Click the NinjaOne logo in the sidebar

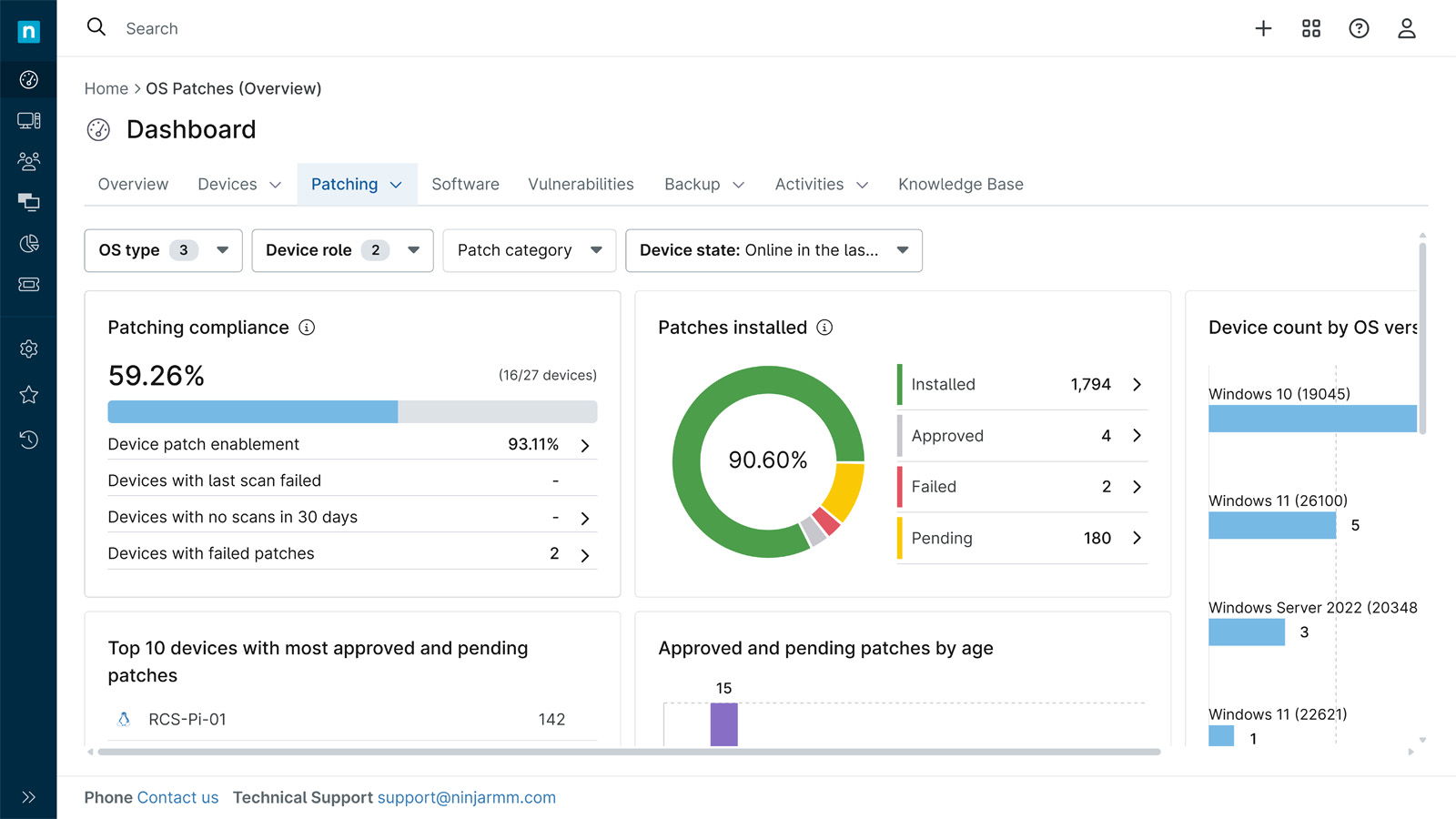(28, 32)
